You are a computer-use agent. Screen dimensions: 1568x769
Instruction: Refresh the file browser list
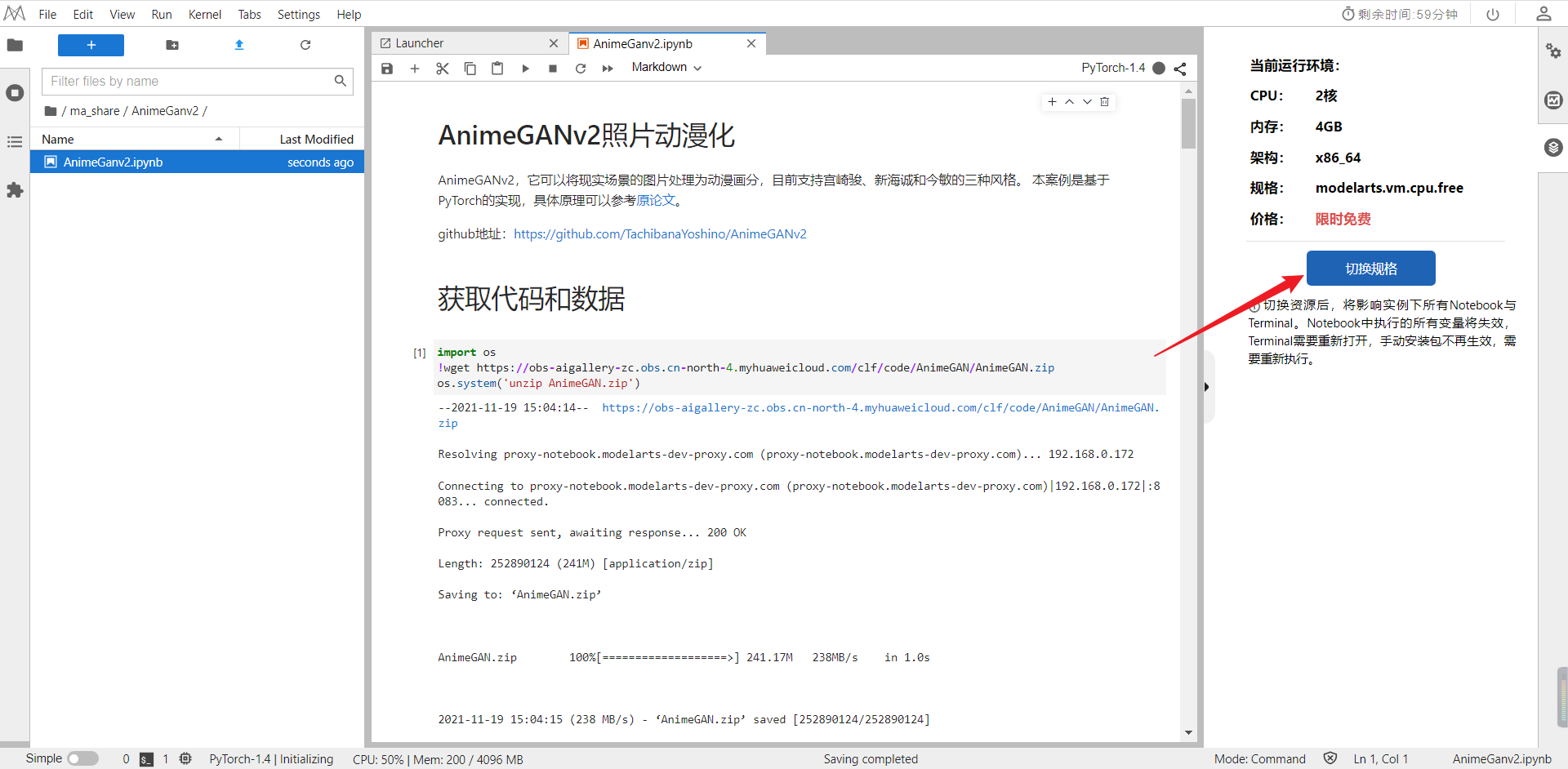pyautogui.click(x=305, y=45)
